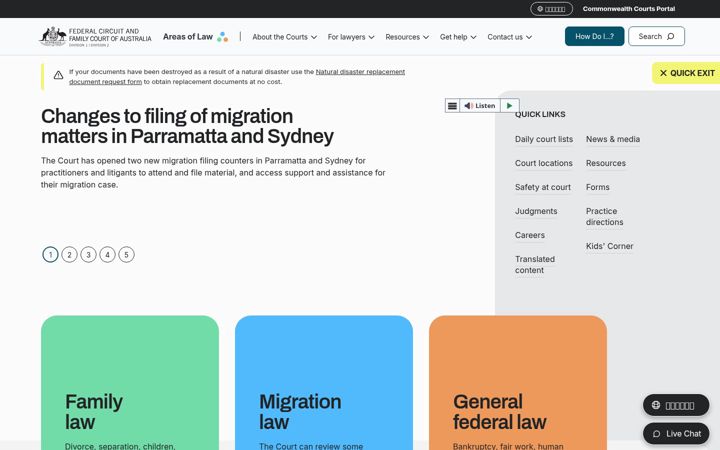This screenshot has width=720, height=450.
Task: Go to carousel slide 5
Action: 126,254
